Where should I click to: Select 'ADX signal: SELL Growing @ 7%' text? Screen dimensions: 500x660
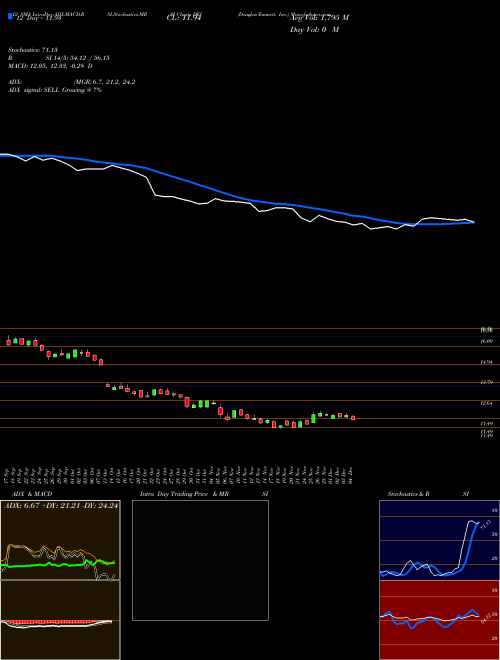(x=55, y=90)
